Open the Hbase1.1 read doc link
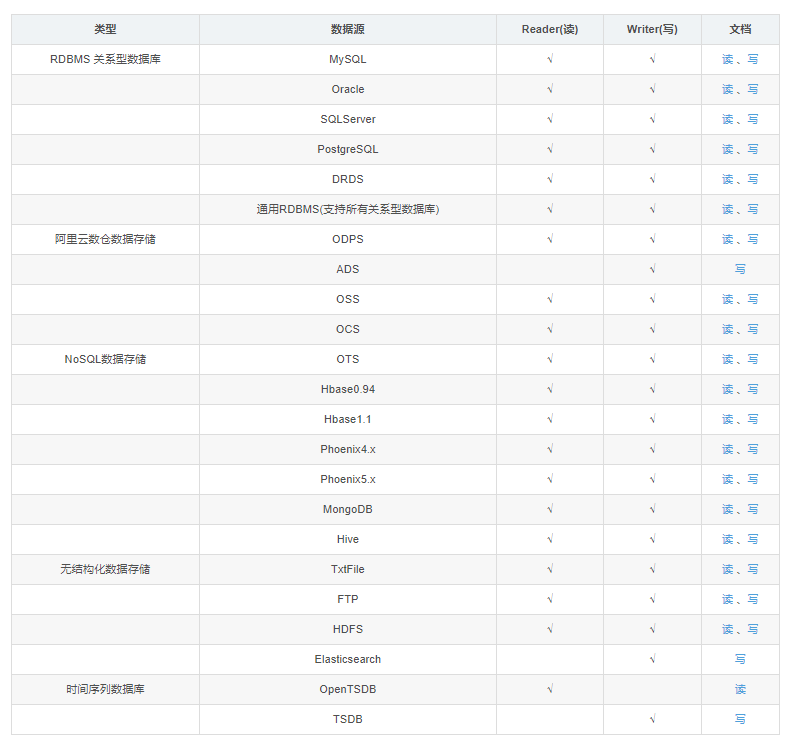 point(728,420)
